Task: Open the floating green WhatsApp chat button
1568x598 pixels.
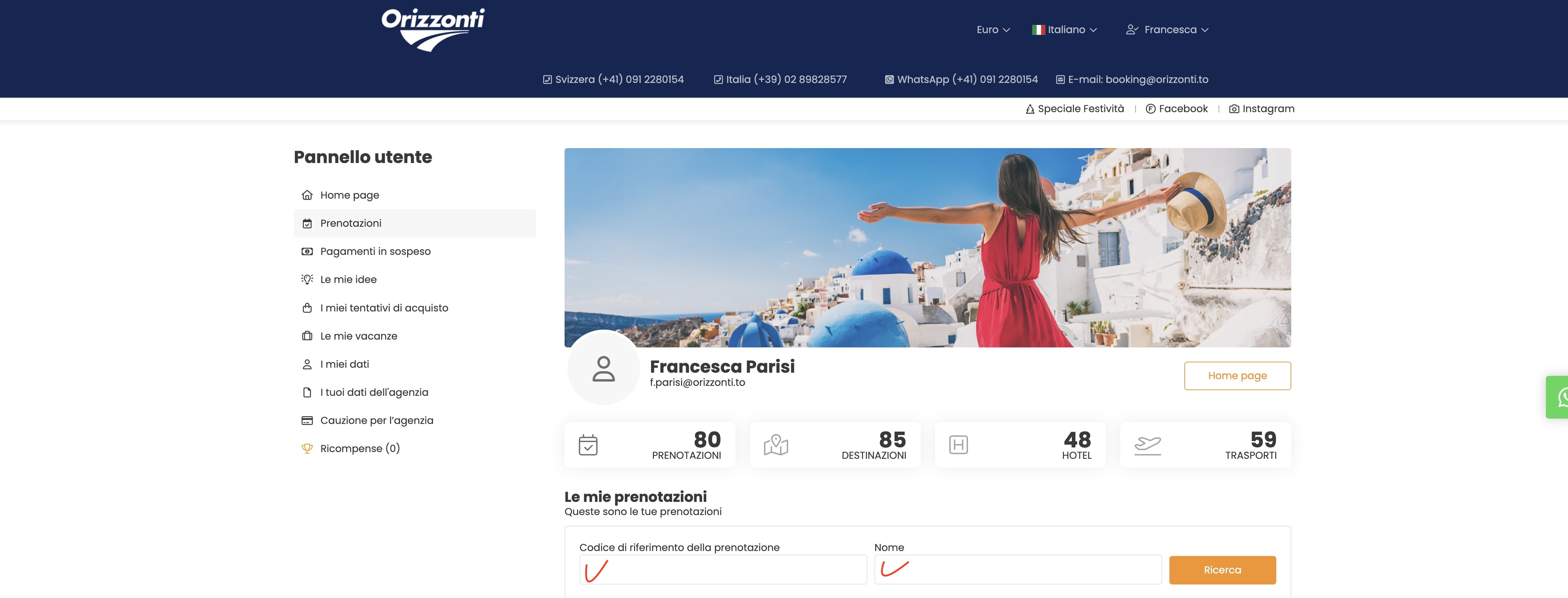Action: click(x=1558, y=397)
